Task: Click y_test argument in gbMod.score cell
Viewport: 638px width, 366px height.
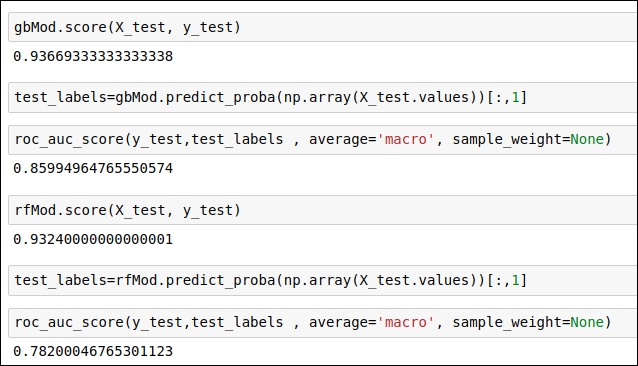Action: pyautogui.click(x=208, y=27)
